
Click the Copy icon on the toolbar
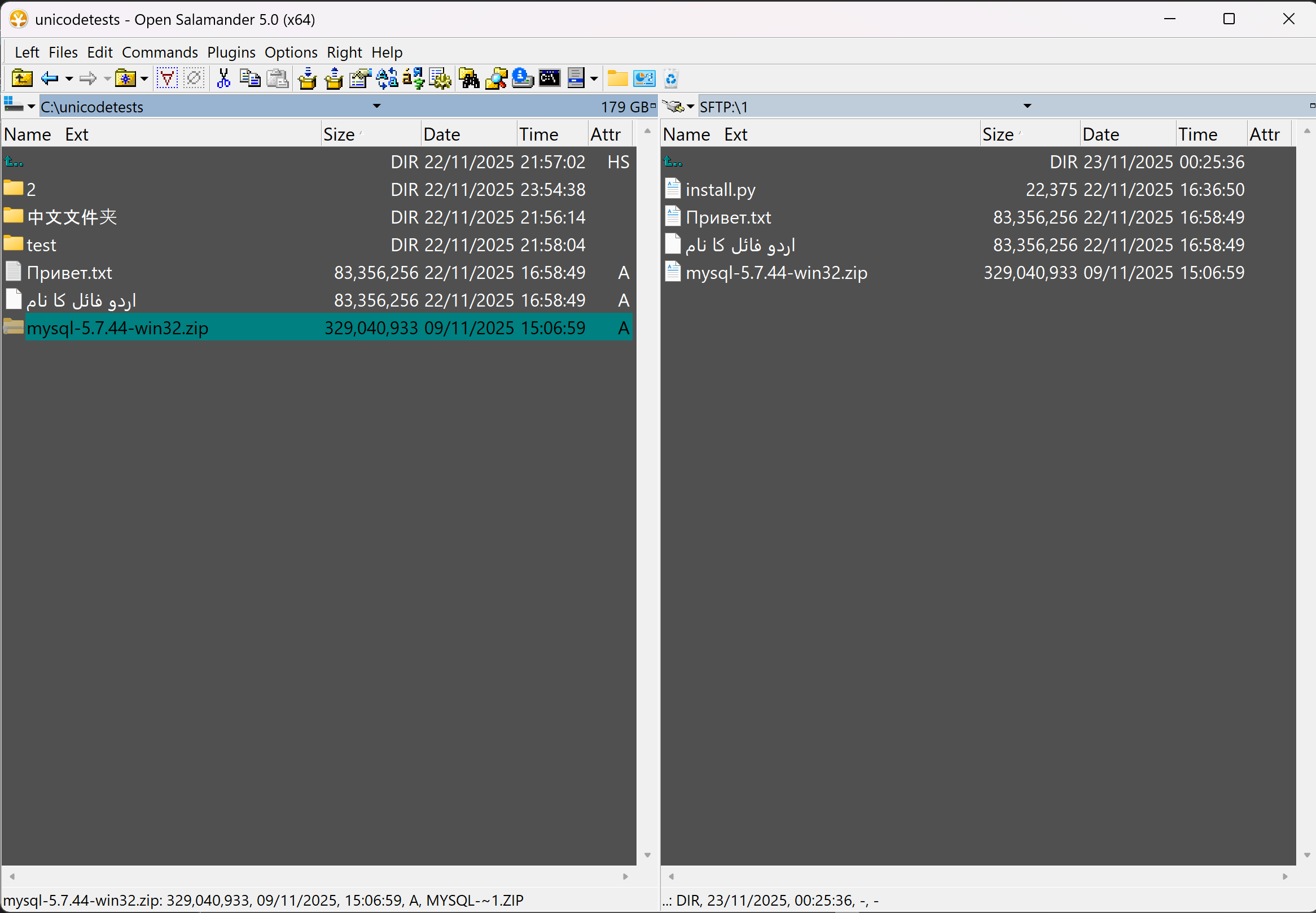[x=250, y=78]
